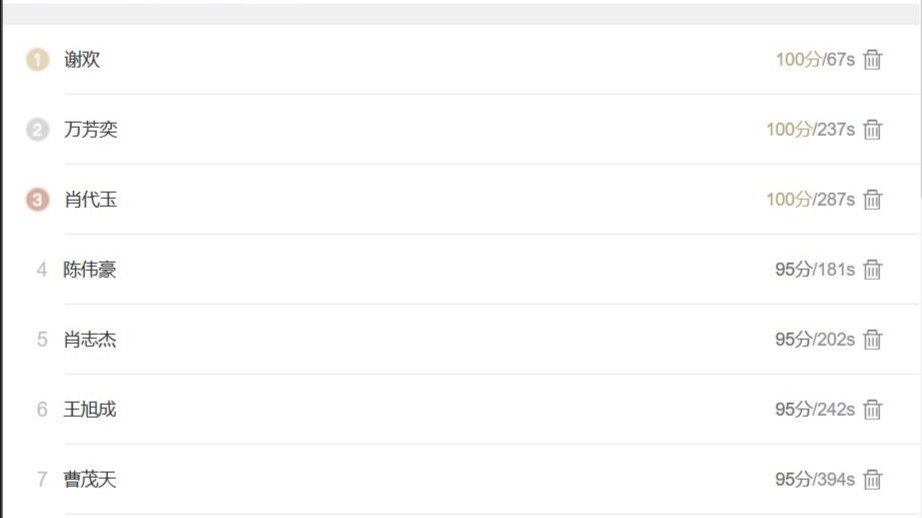
Task: Delete 谢欢's record with trash icon
Action: pos(873,60)
